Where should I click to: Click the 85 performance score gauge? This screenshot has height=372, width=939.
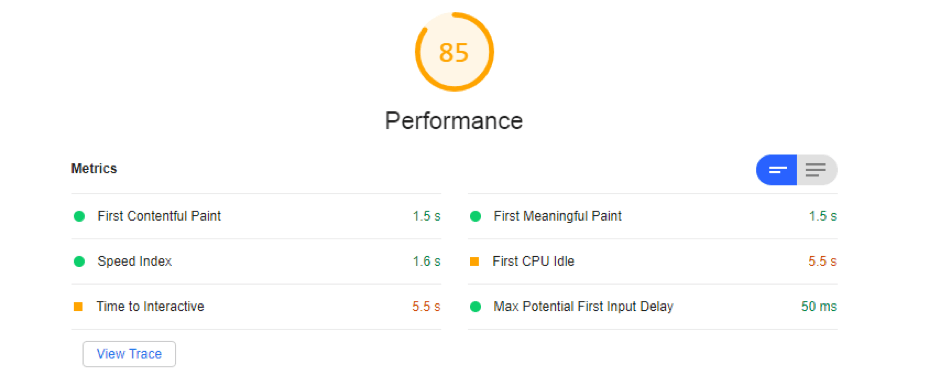[454, 52]
